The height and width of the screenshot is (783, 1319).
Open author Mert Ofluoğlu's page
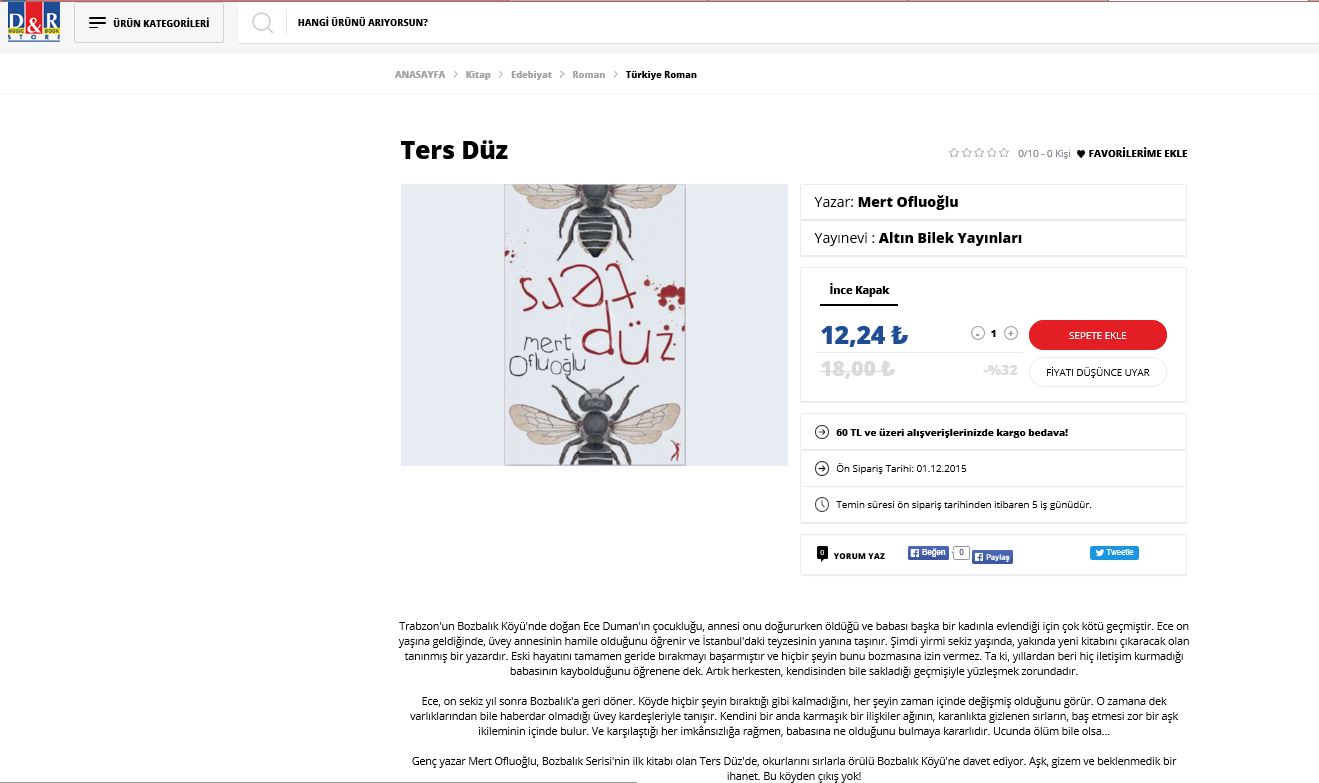908,202
